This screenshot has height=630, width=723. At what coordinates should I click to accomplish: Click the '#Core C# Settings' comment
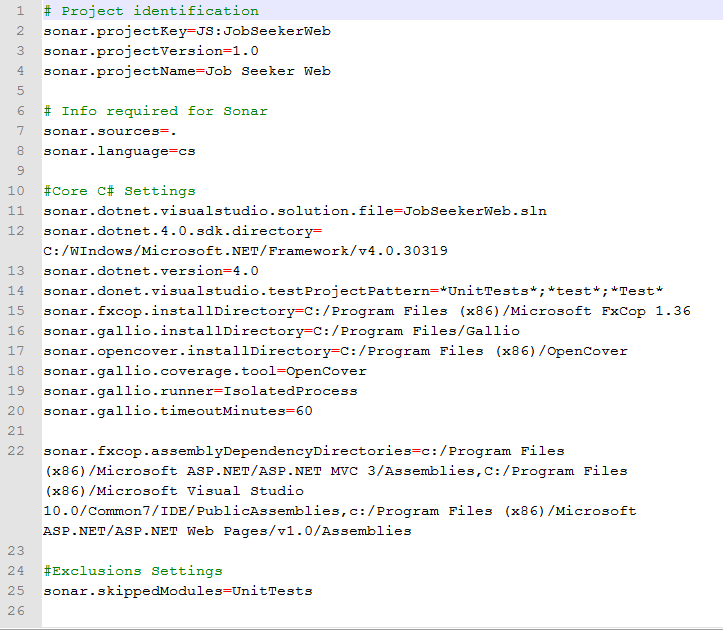(x=119, y=191)
